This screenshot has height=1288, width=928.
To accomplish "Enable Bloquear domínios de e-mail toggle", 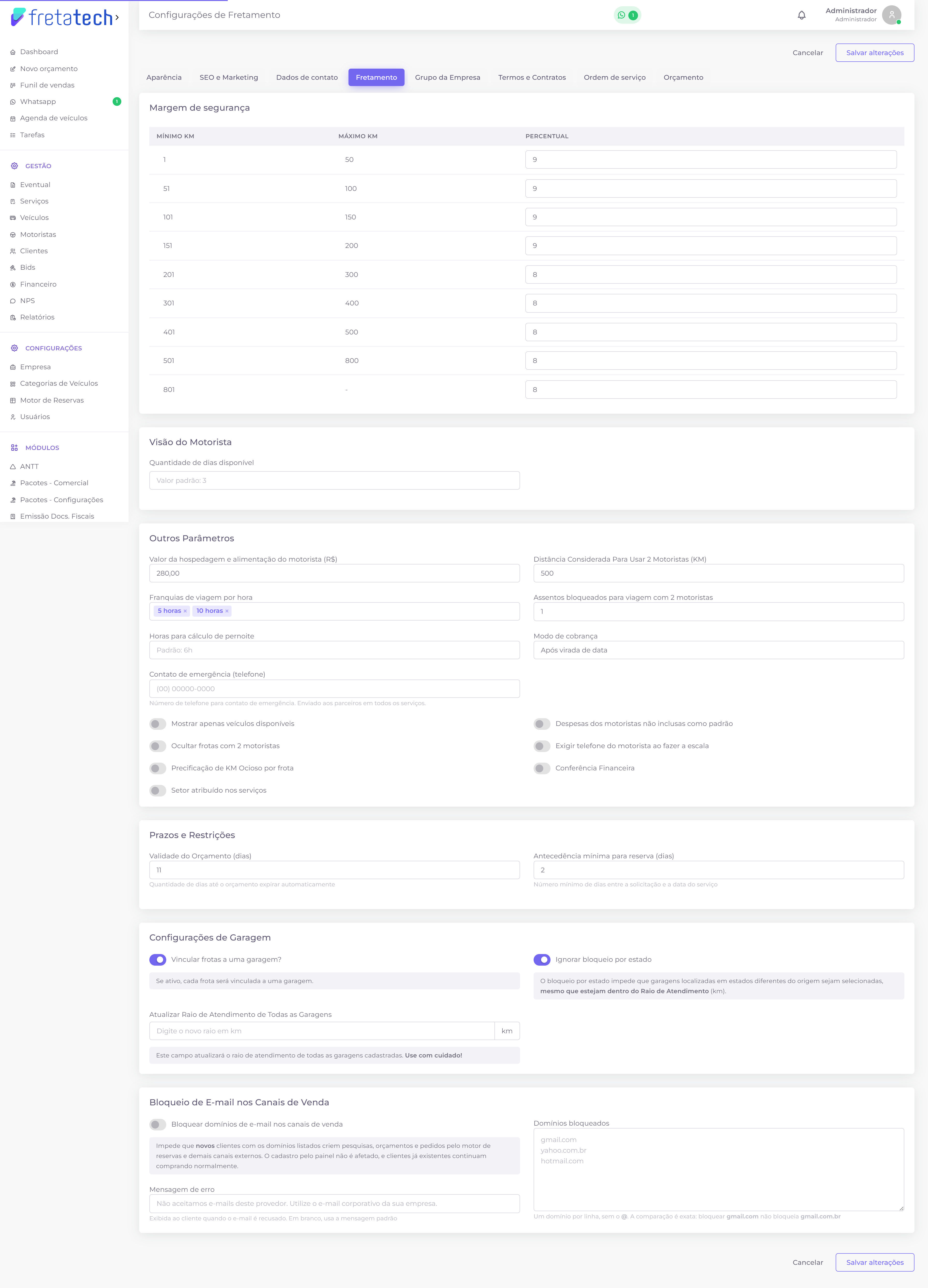I will tap(158, 1124).
